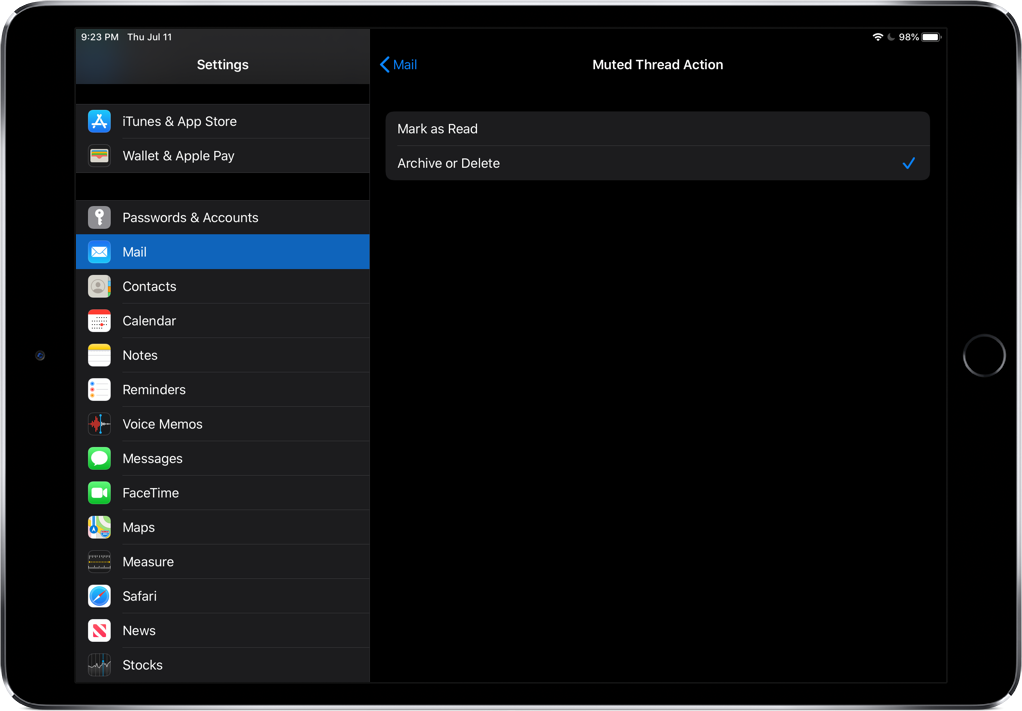This screenshot has width=1022, height=711.
Task: Select the Mark as Read option
Action: (x=658, y=129)
